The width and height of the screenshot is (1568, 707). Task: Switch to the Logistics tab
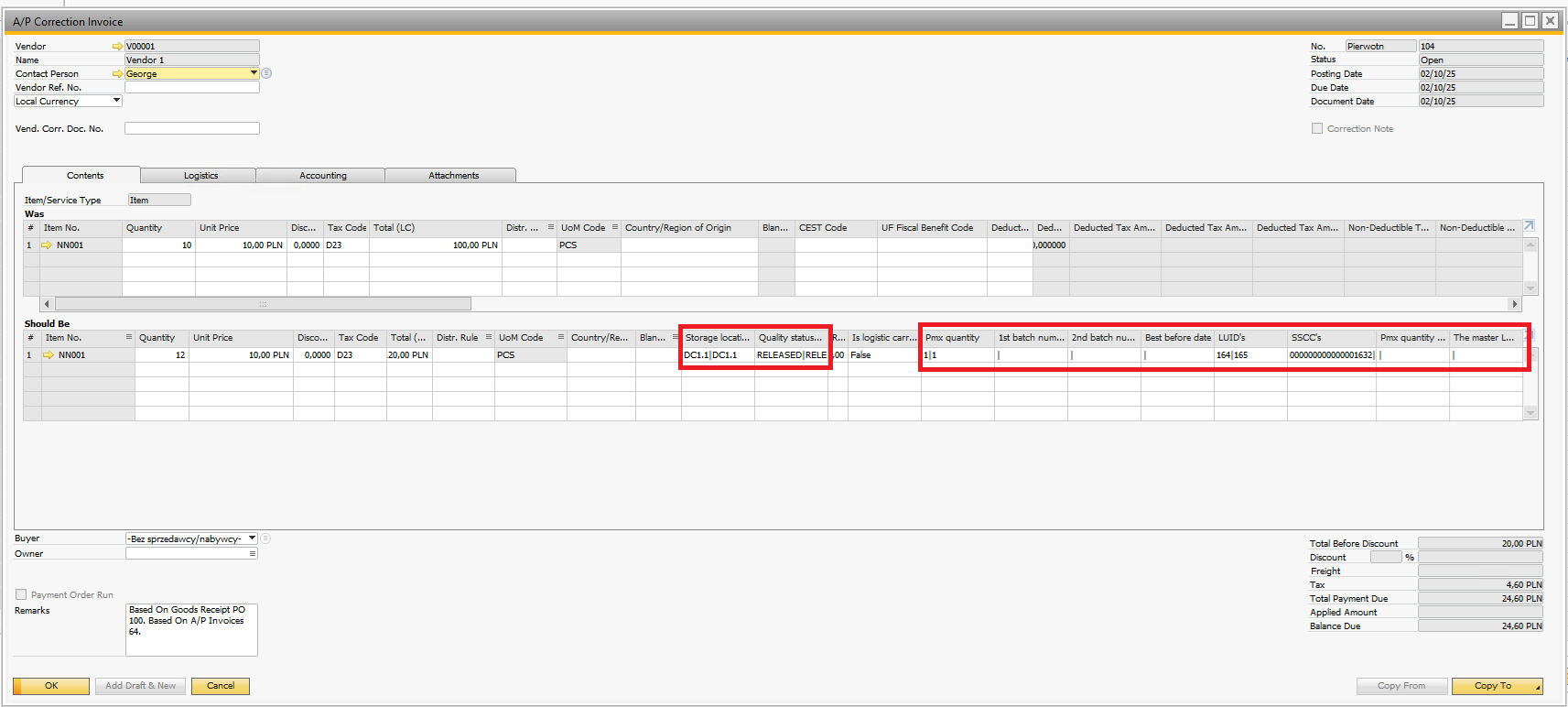coord(200,175)
